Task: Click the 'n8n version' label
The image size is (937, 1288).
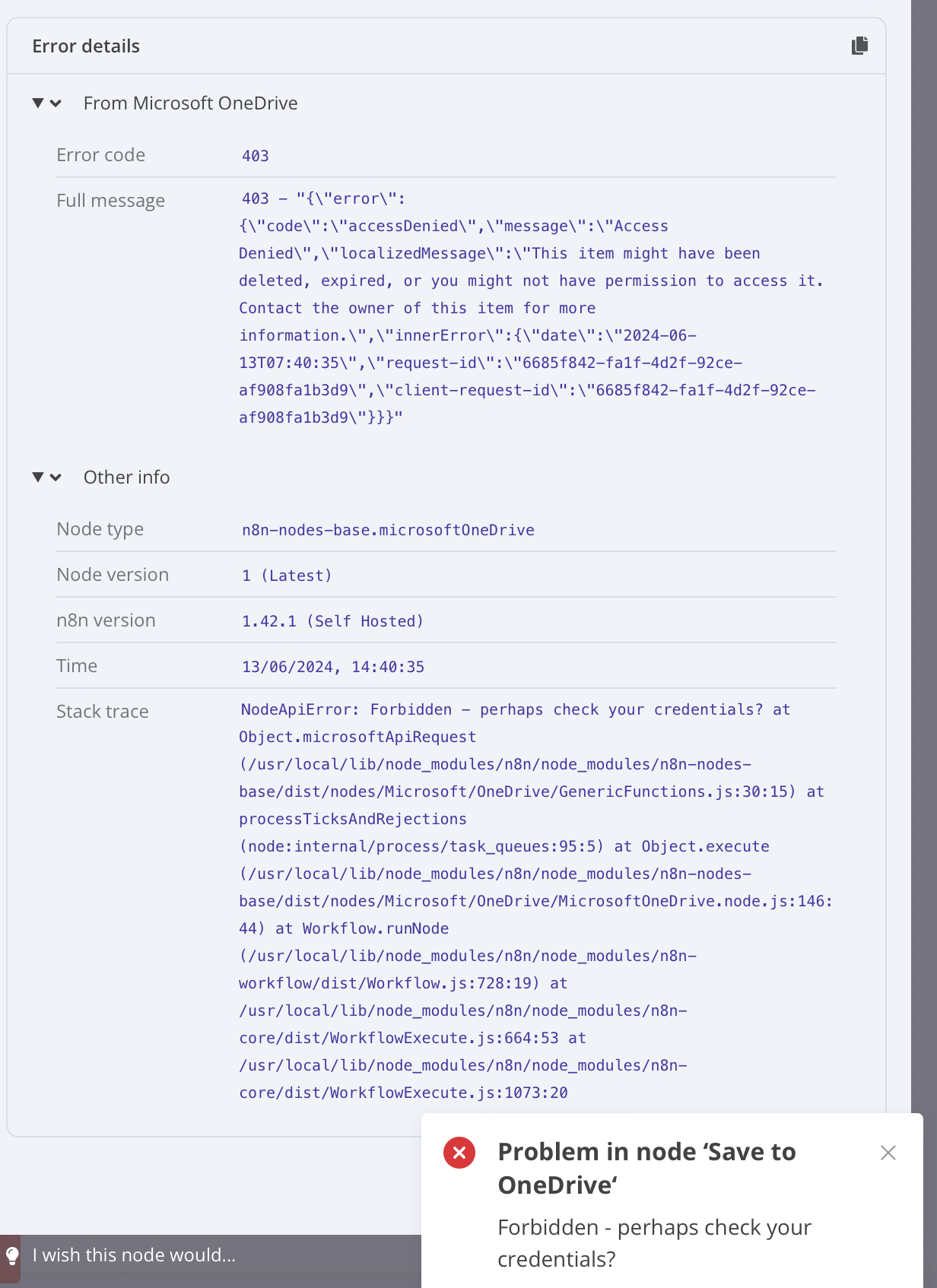Action: pos(106,620)
